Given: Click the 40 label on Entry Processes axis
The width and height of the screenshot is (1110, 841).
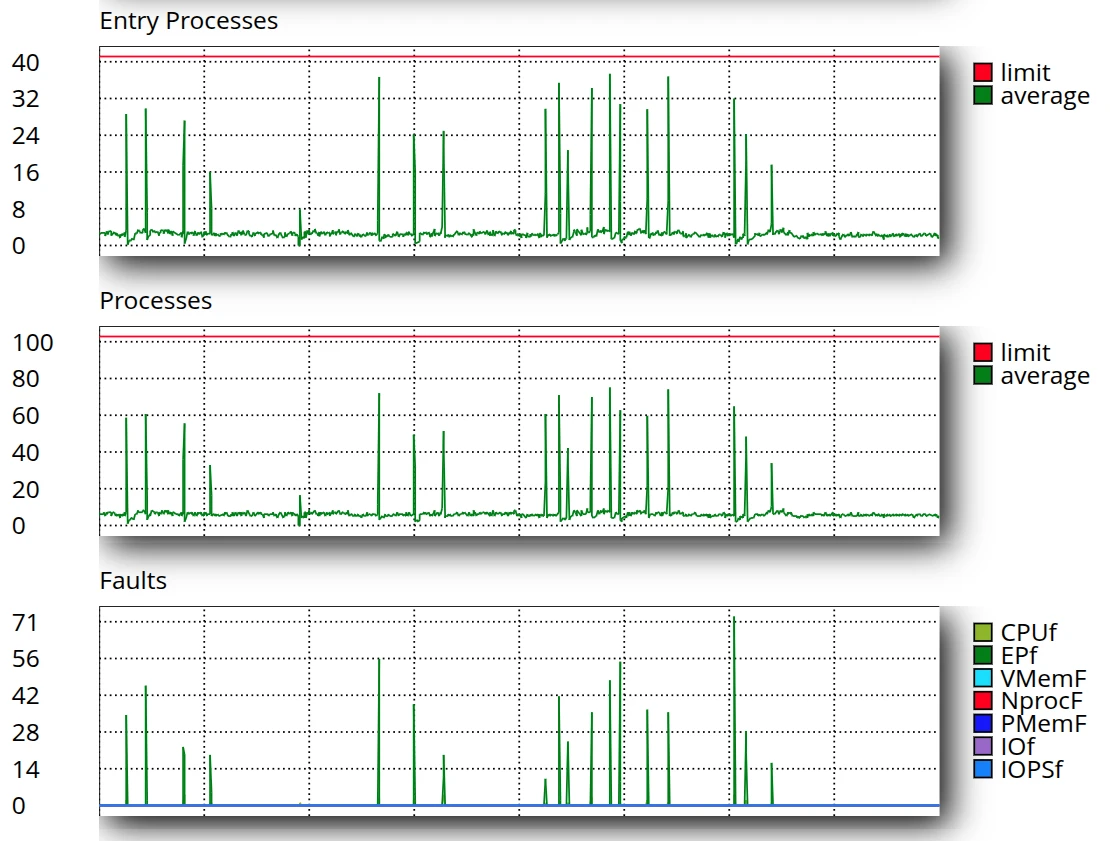Looking at the screenshot, I should pyautogui.click(x=26, y=63).
